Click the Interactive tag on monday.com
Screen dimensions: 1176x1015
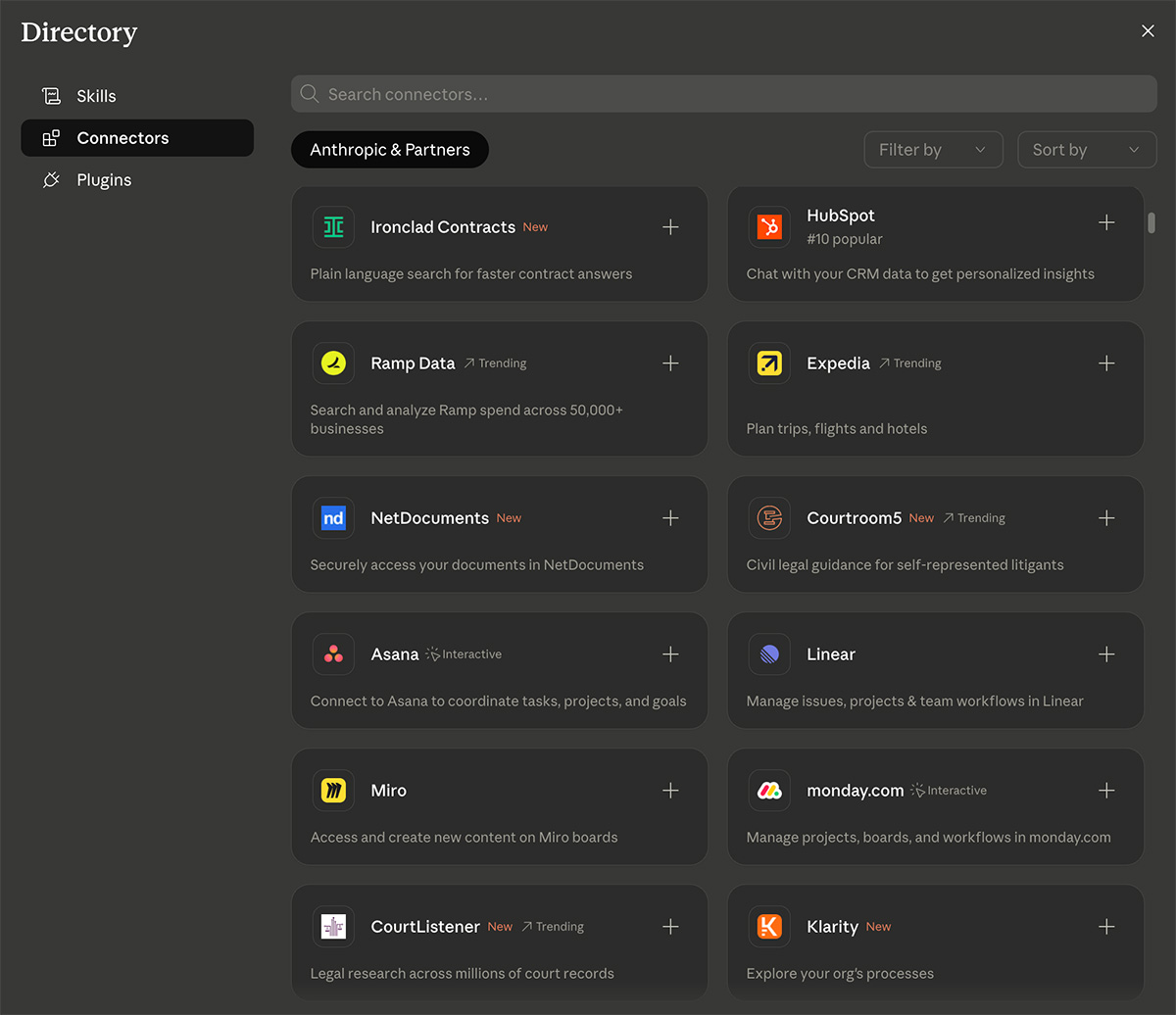pos(949,790)
